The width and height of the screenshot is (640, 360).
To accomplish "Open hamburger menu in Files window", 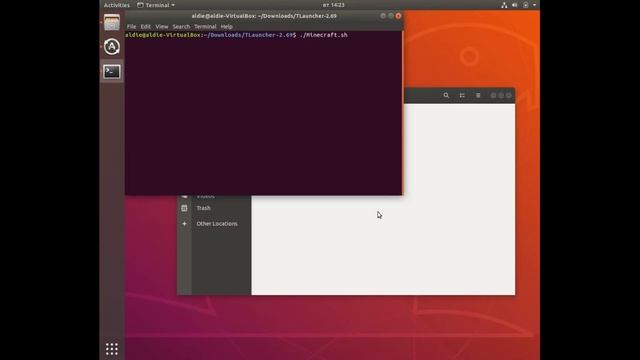I will point(478,95).
